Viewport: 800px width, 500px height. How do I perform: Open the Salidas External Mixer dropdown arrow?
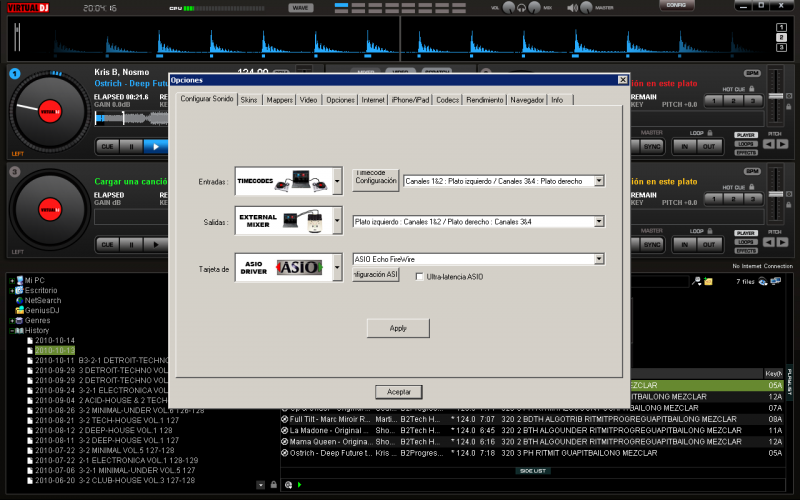pos(337,221)
